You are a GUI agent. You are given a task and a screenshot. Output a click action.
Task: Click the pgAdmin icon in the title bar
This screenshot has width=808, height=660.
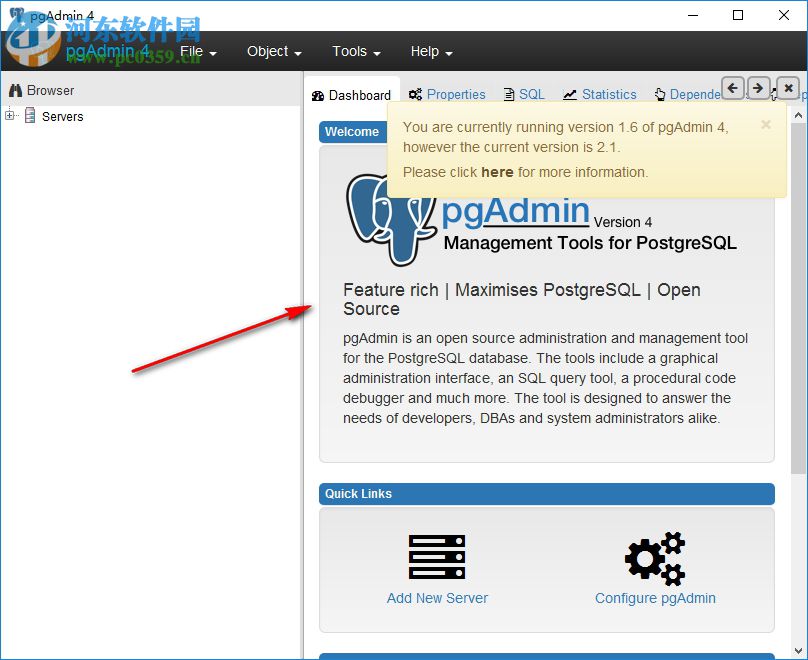click(15, 14)
